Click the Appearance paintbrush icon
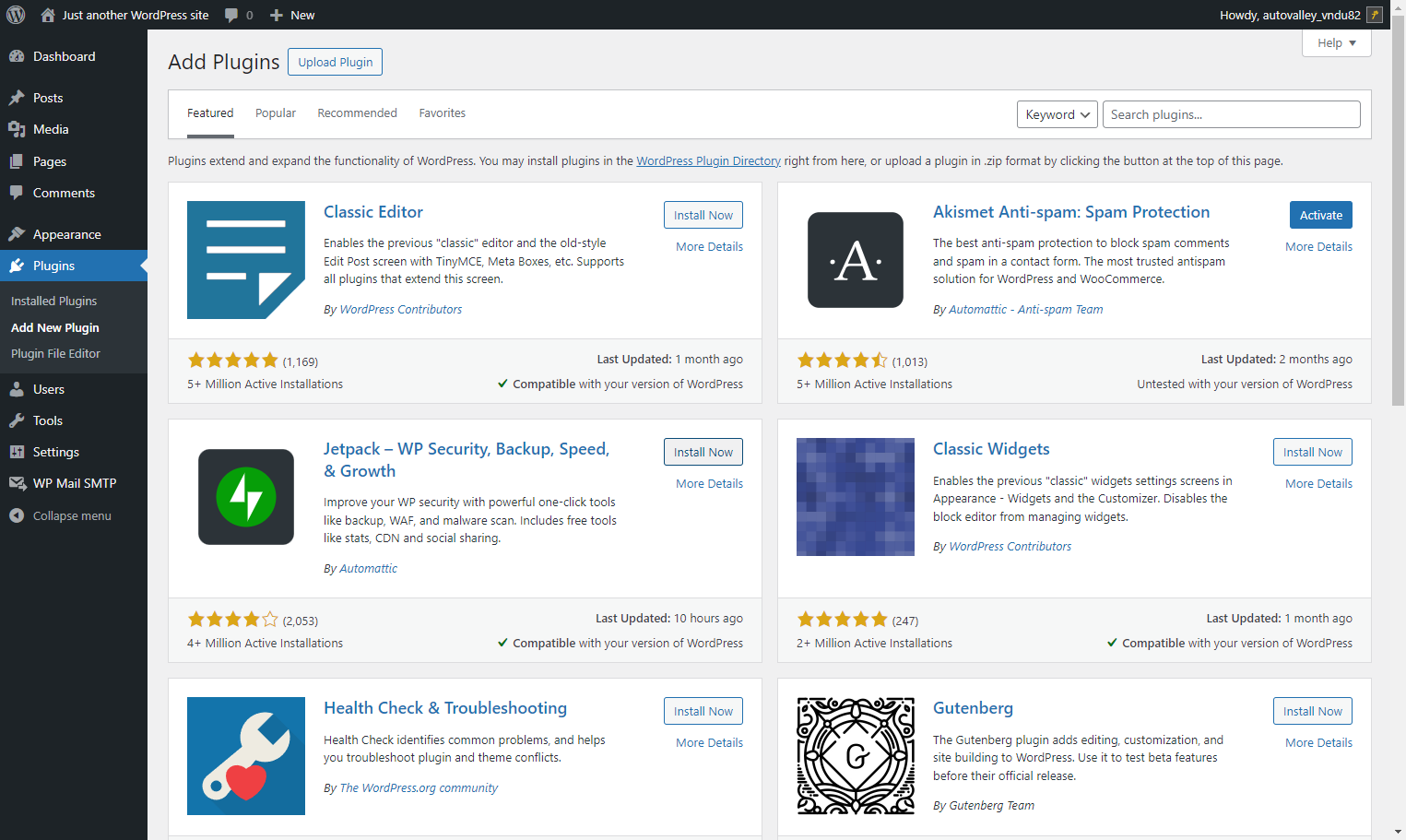This screenshot has width=1406, height=840. tap(17, 234)
